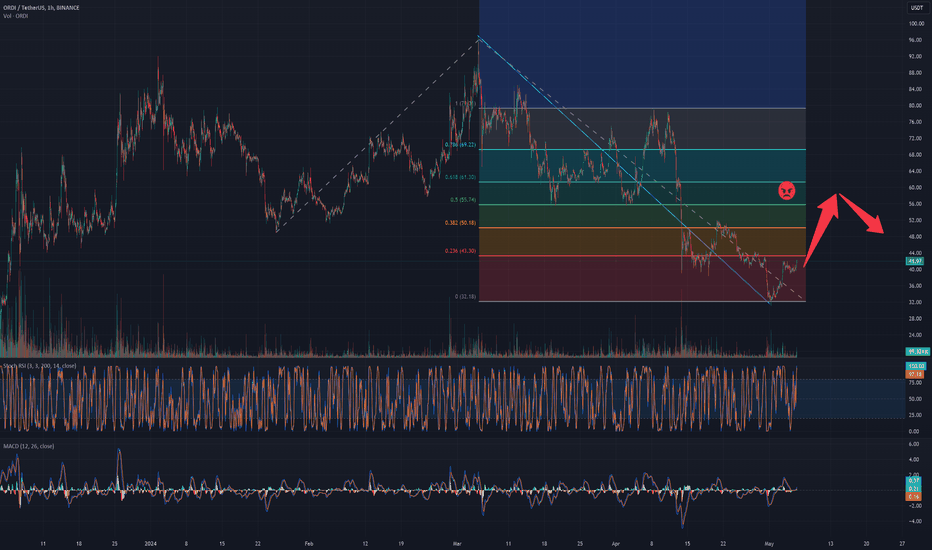Click the 0.5 (55.74) Fibonacci label
This screenshot has height=550, width=932.
[x=462, y=200]
